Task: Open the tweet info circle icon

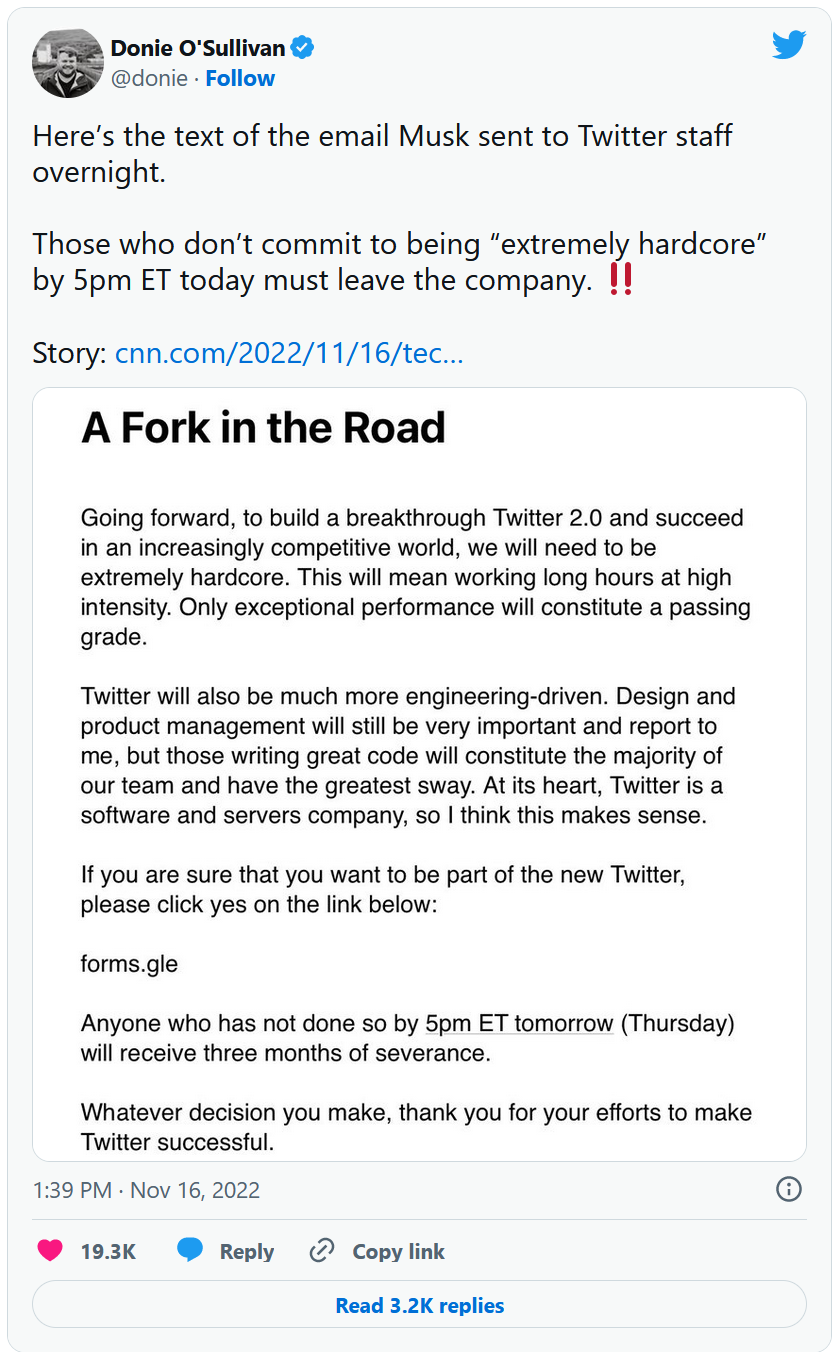Action: pyautogui.click(x=789, y=1189)
